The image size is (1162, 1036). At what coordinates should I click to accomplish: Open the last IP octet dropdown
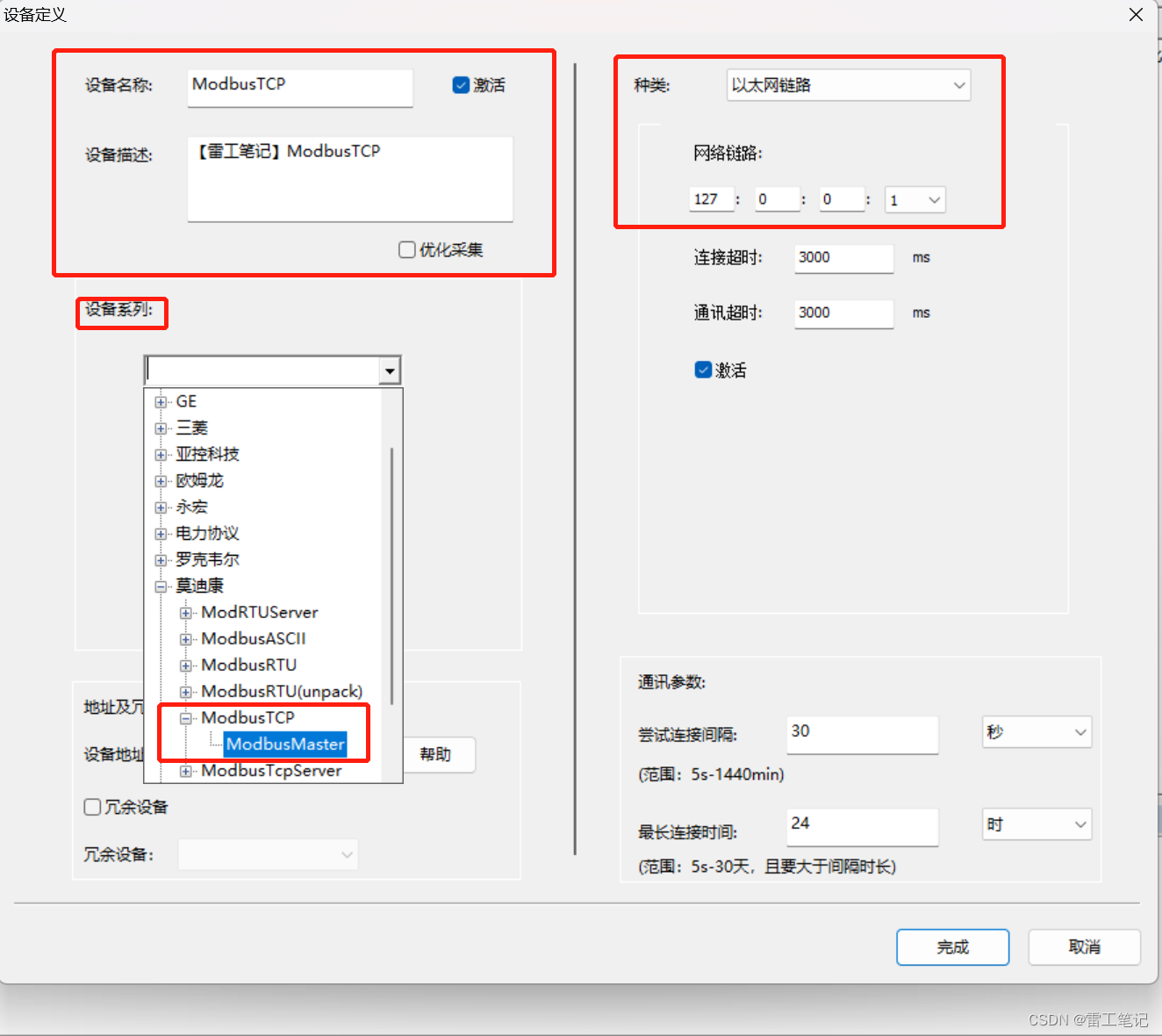pyautogui.click(x=933, y=199)
